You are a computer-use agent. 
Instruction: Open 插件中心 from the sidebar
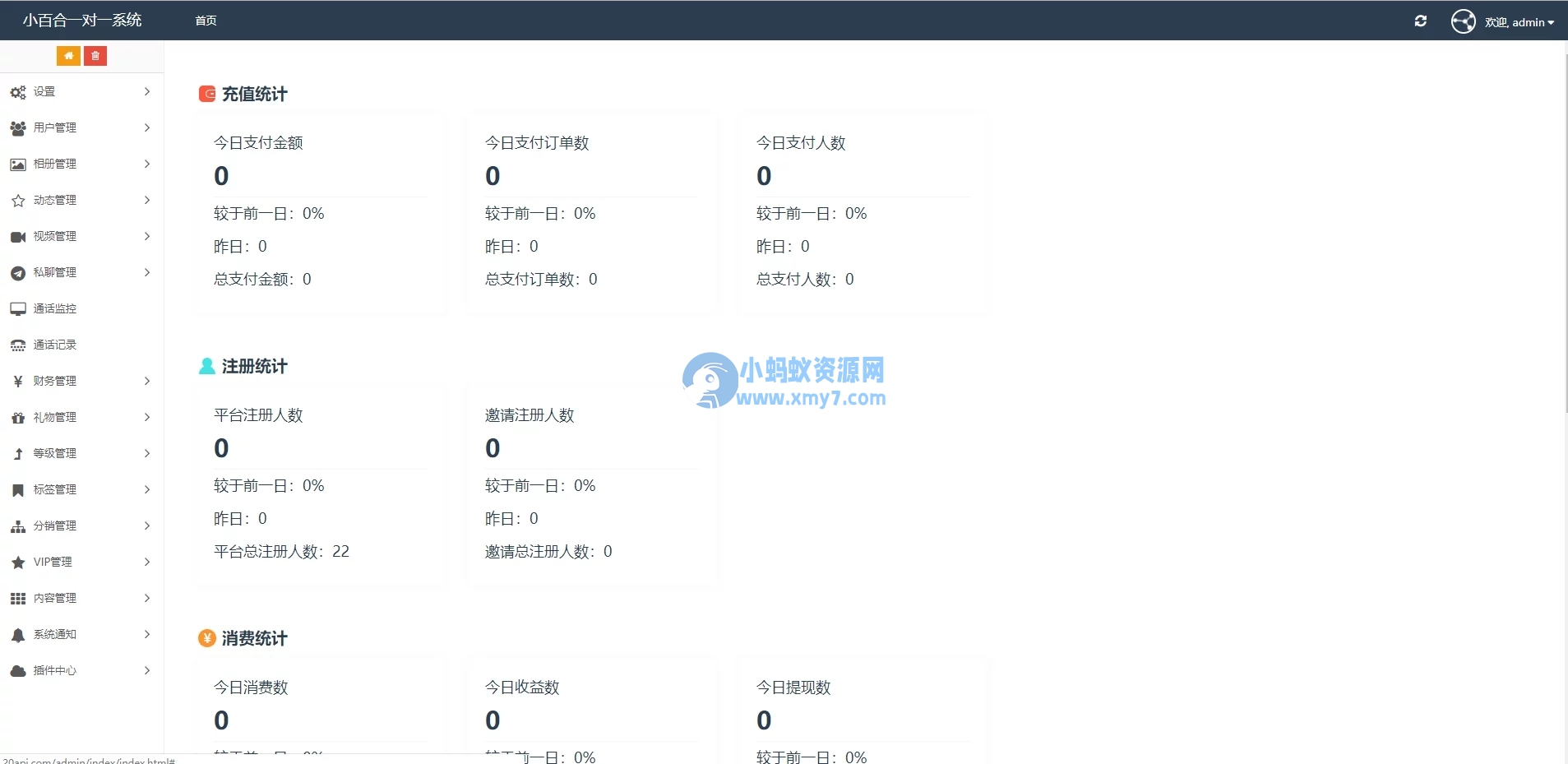pos(56,670)
